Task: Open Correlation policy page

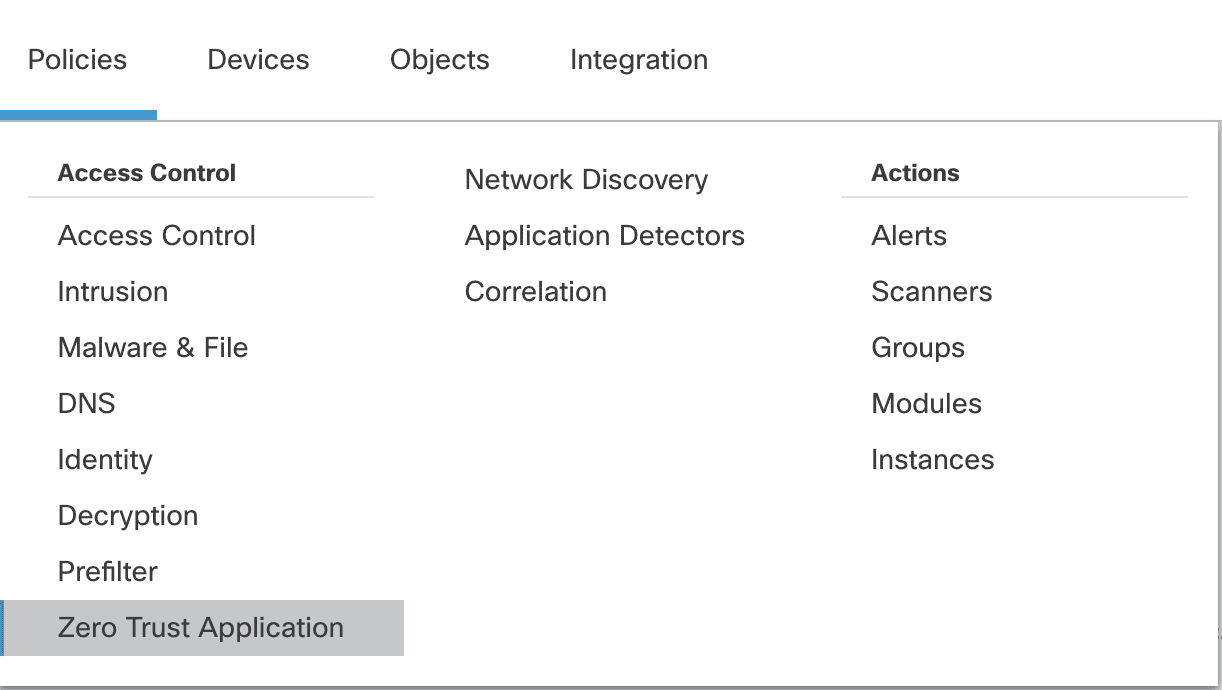Action: point(536,292)
